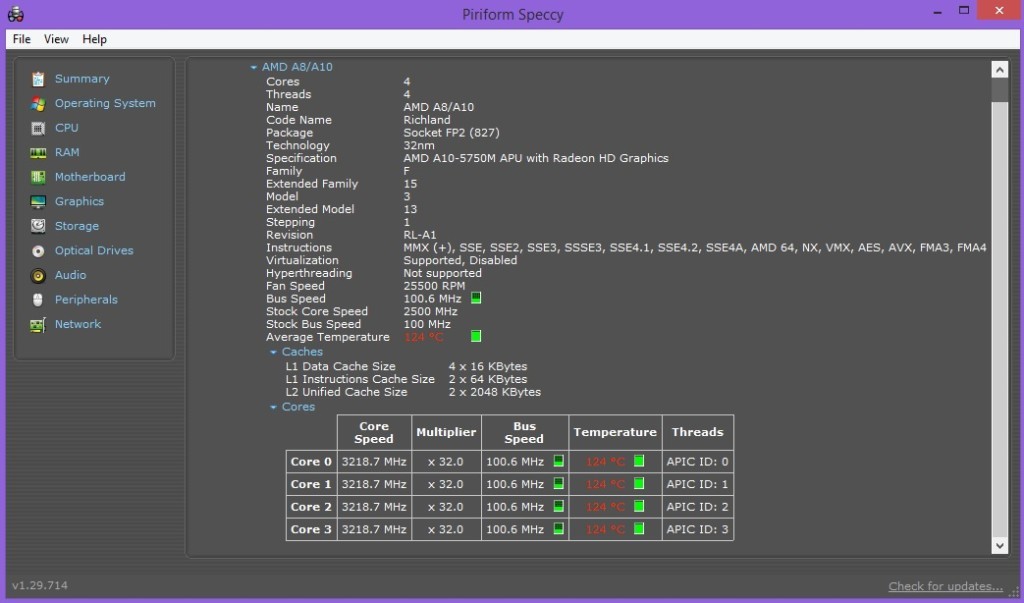Select the Core 0 row label
Image resolution: width=1024 pixels, height=603 pixels.
coord(312,462)
